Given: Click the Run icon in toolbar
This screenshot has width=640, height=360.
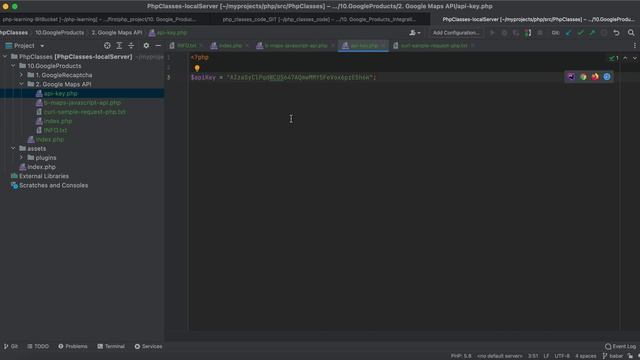Looking at the screenshot, I should [x=492, y=33].
